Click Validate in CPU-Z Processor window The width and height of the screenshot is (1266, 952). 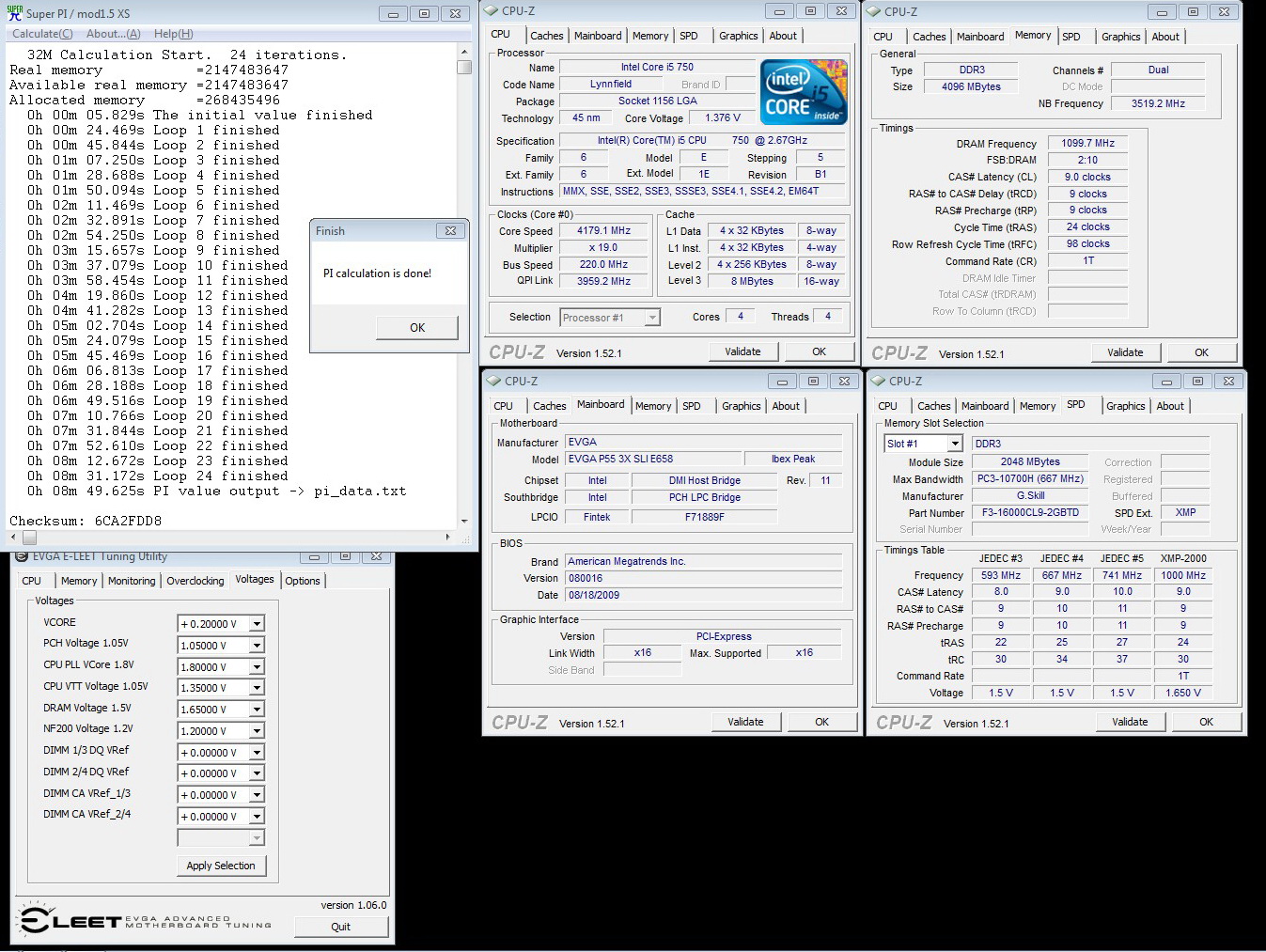coord(742,351)
